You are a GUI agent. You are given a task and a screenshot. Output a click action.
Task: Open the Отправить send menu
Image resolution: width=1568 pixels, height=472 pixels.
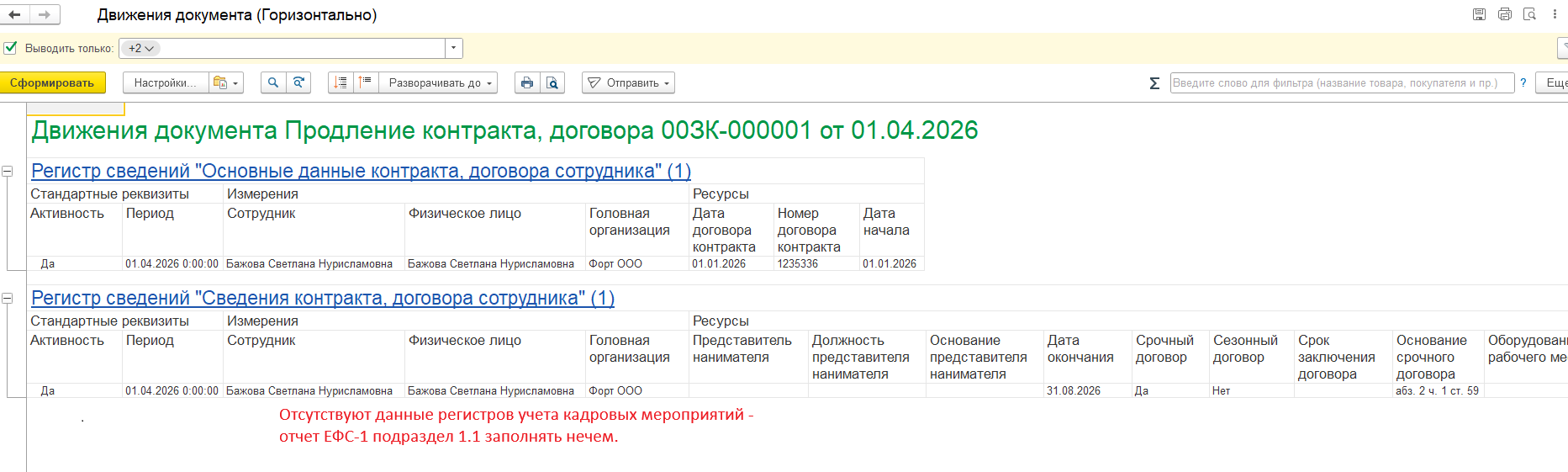(x=628, y=82)
